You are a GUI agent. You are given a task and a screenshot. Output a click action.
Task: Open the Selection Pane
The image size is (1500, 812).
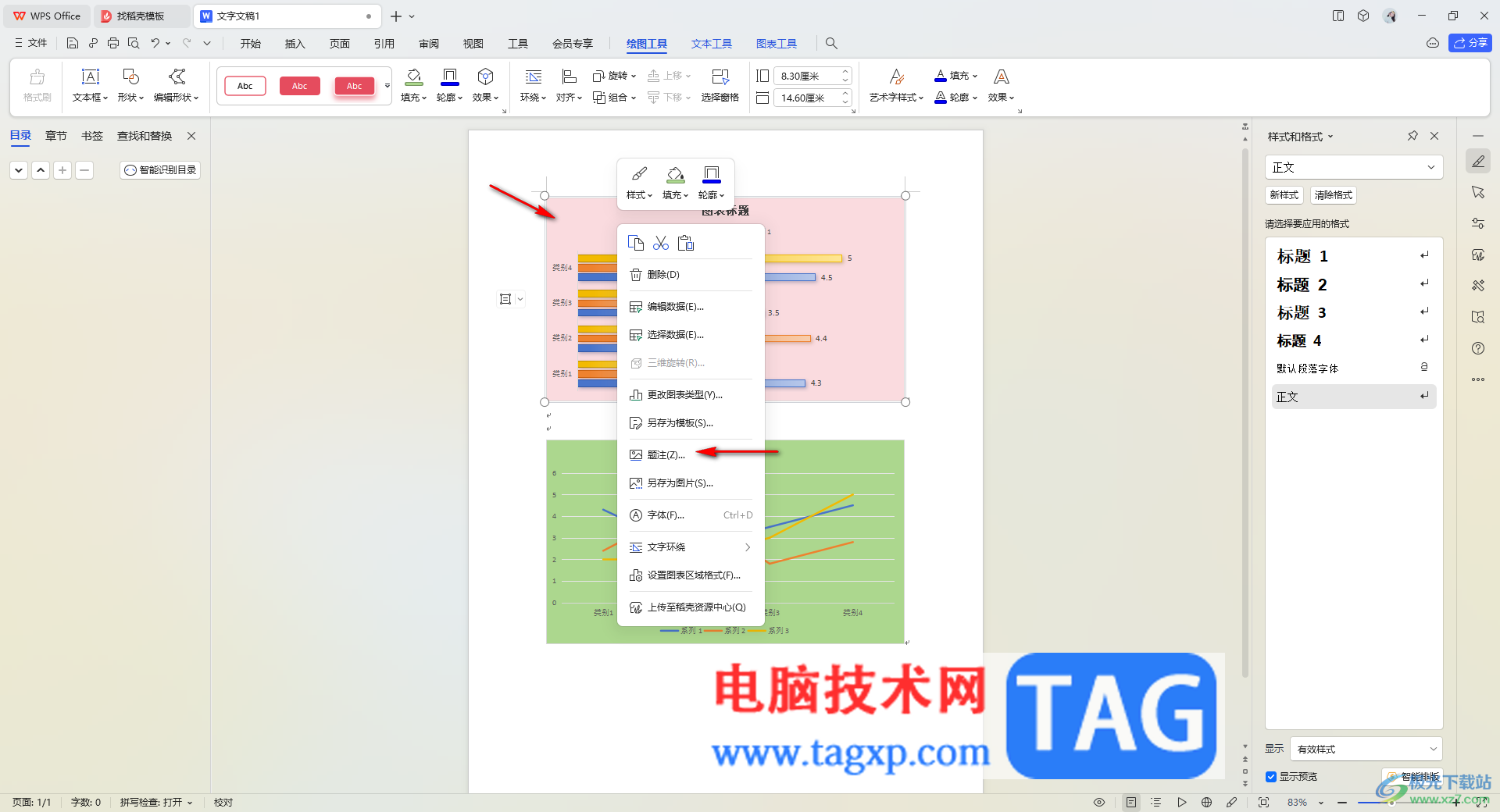pyautogui.click(x=720, y=85)
